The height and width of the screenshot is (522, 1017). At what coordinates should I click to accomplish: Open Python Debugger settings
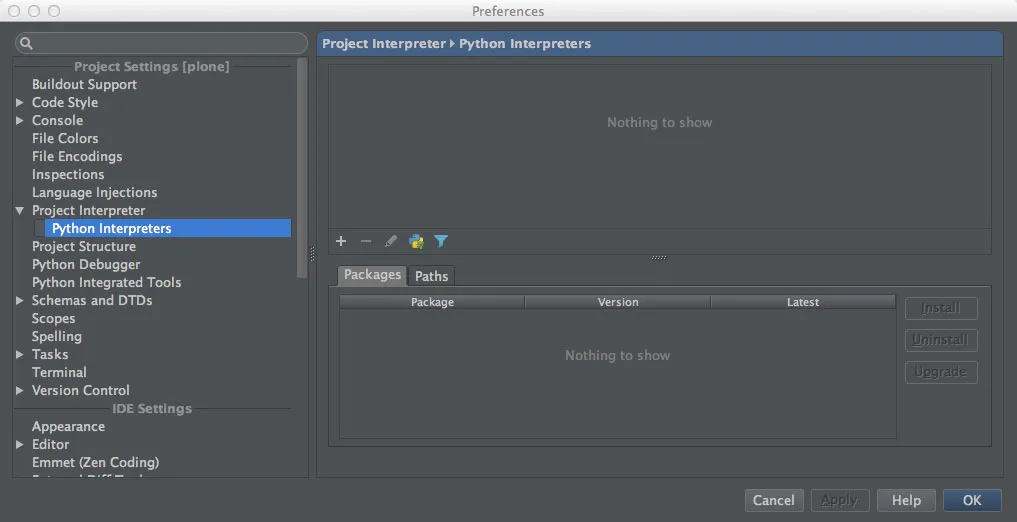[x=86, y=265]
